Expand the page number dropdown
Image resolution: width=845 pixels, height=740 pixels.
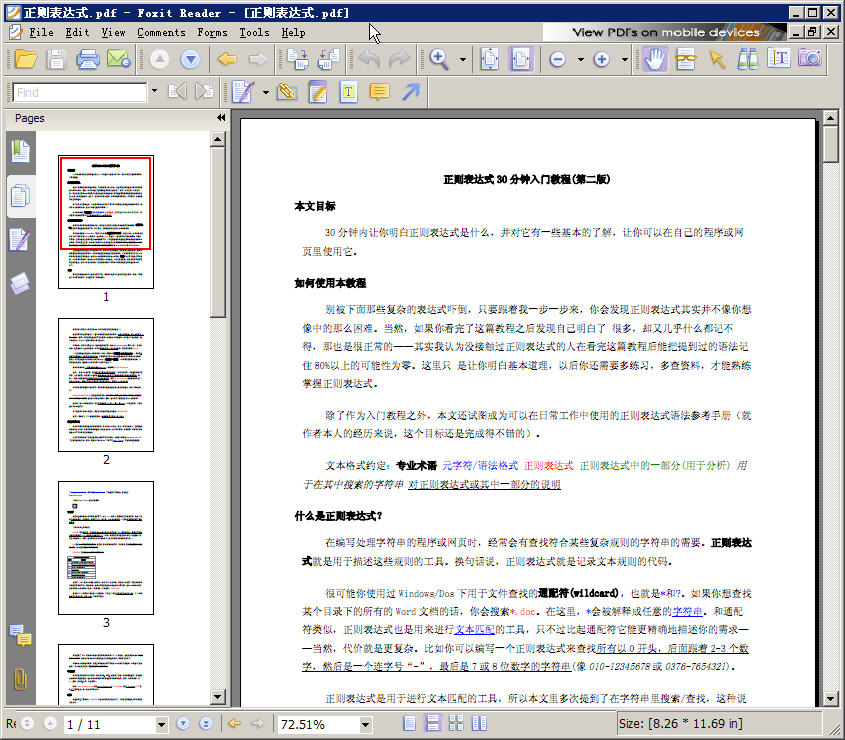161,724
